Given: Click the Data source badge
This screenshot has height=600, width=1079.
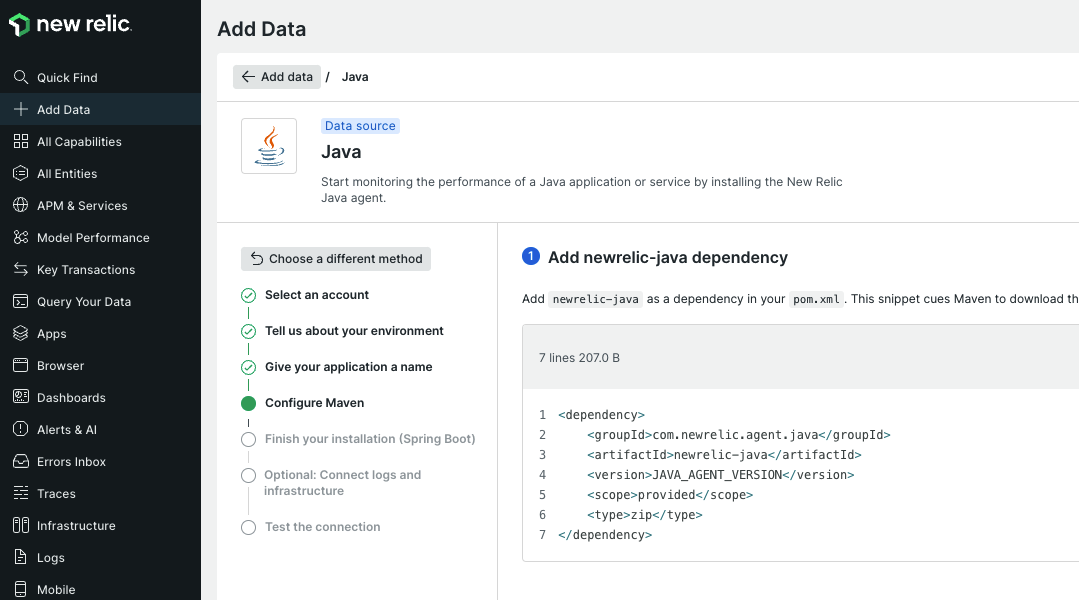Looking at the screenshot, I should point(360,125).
